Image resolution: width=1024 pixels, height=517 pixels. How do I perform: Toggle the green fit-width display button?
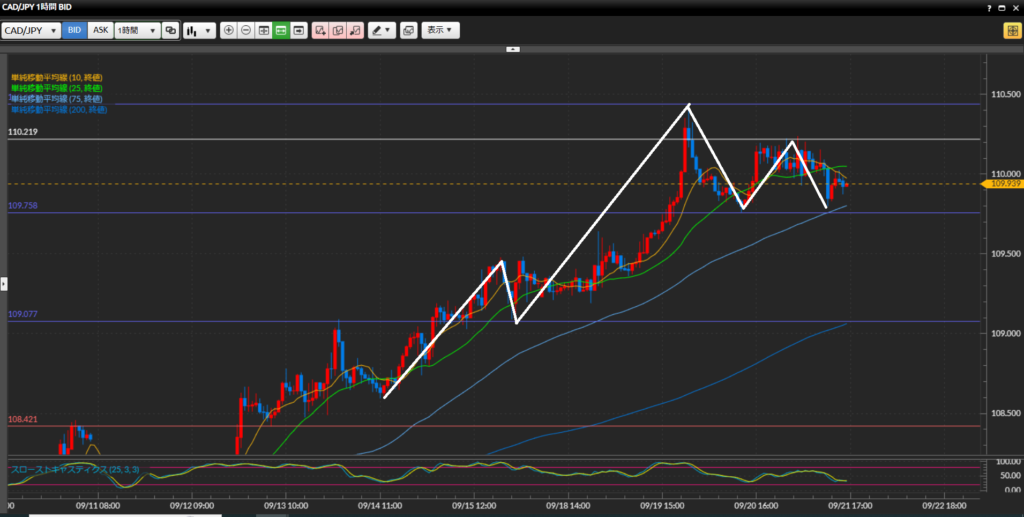click(281, 30)
